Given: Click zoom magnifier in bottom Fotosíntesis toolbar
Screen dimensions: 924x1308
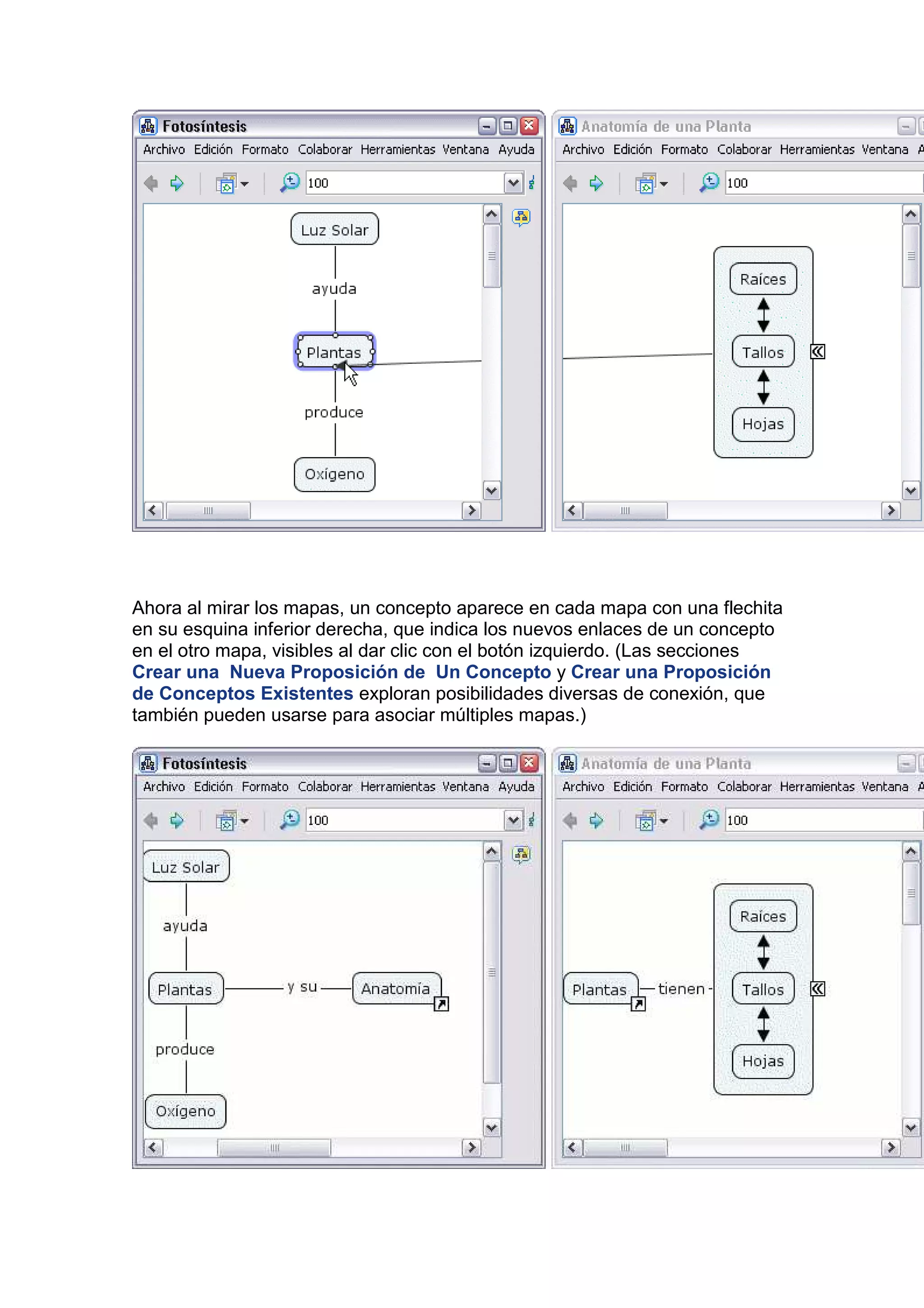Looking at the screenshot, I should [x=290, y=820].
